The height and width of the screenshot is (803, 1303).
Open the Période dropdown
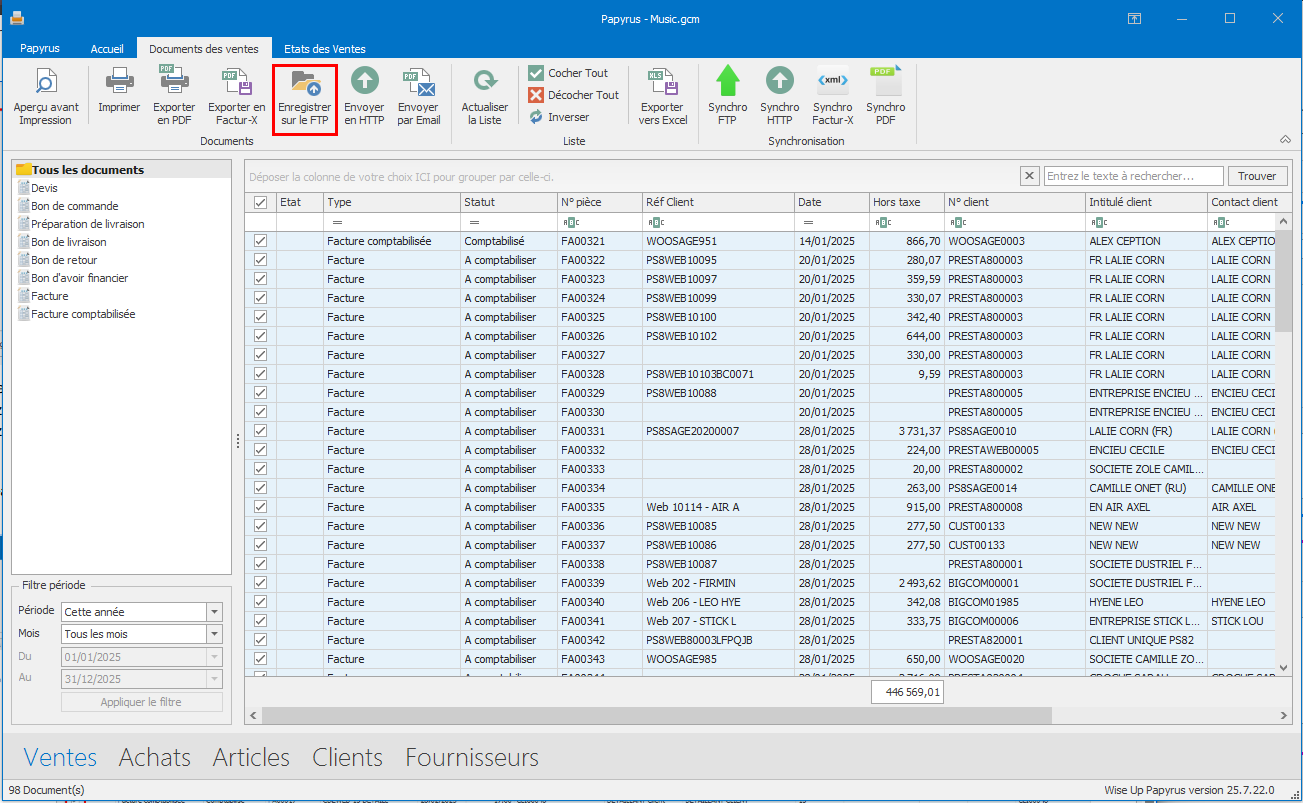pos(214,612)
